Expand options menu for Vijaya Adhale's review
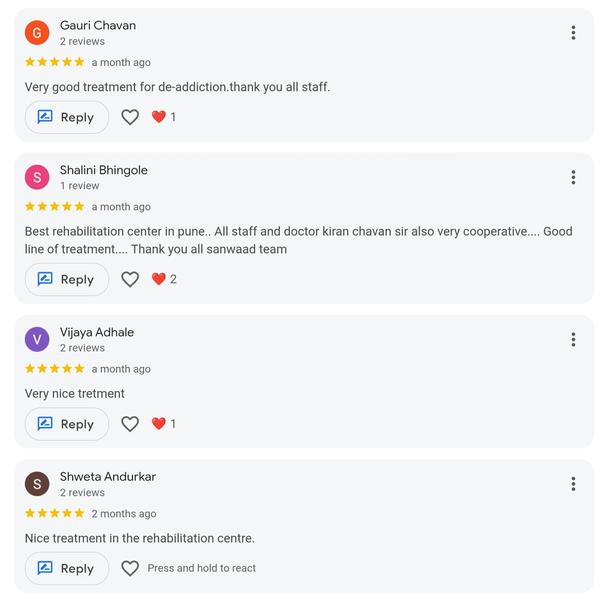 (x=573, y=340)
